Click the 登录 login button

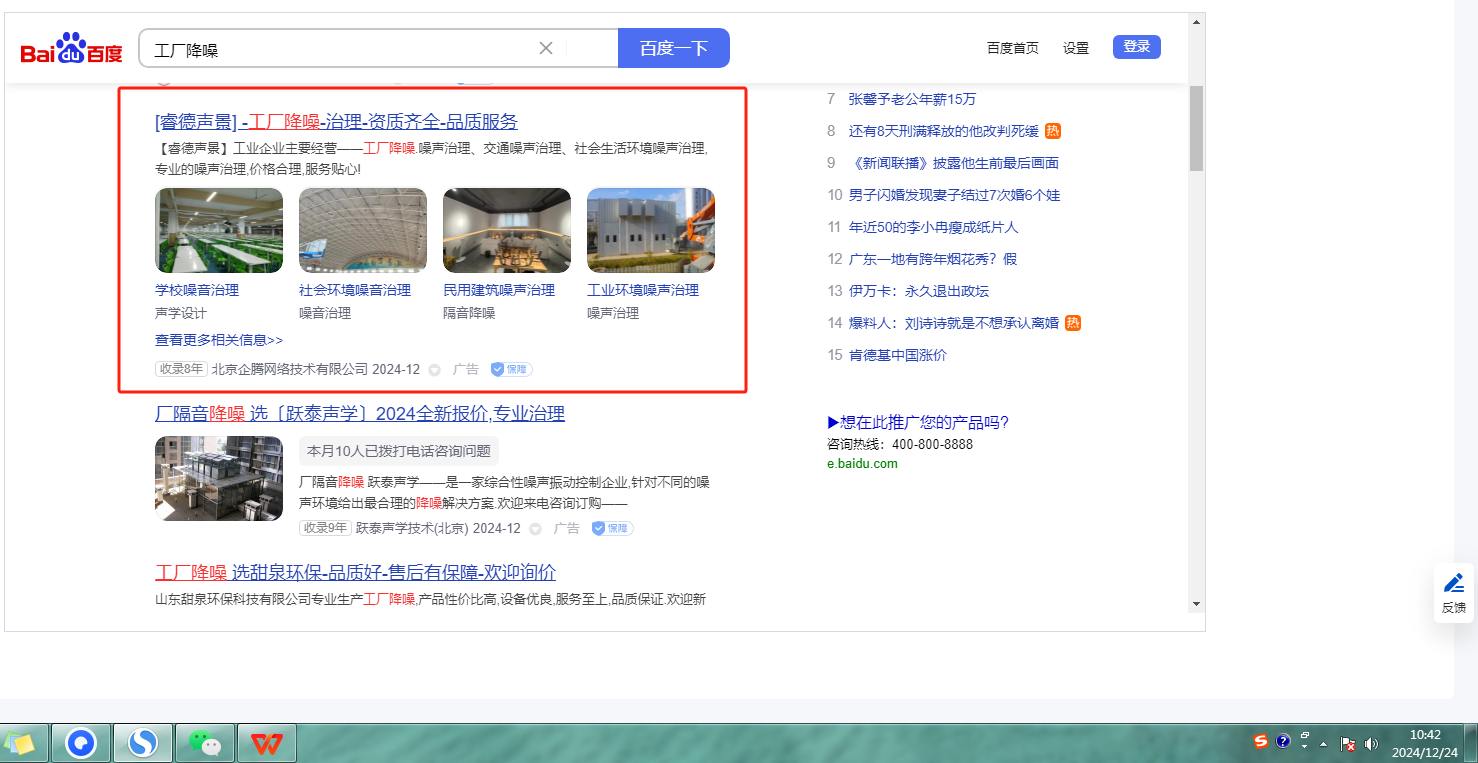click(x=1136, y=47)
